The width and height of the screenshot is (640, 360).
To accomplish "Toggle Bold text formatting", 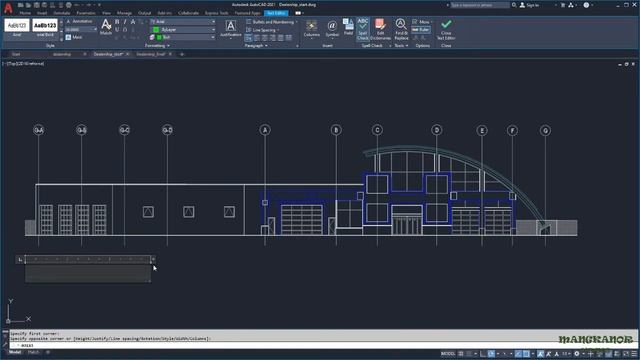I will 117,22.
